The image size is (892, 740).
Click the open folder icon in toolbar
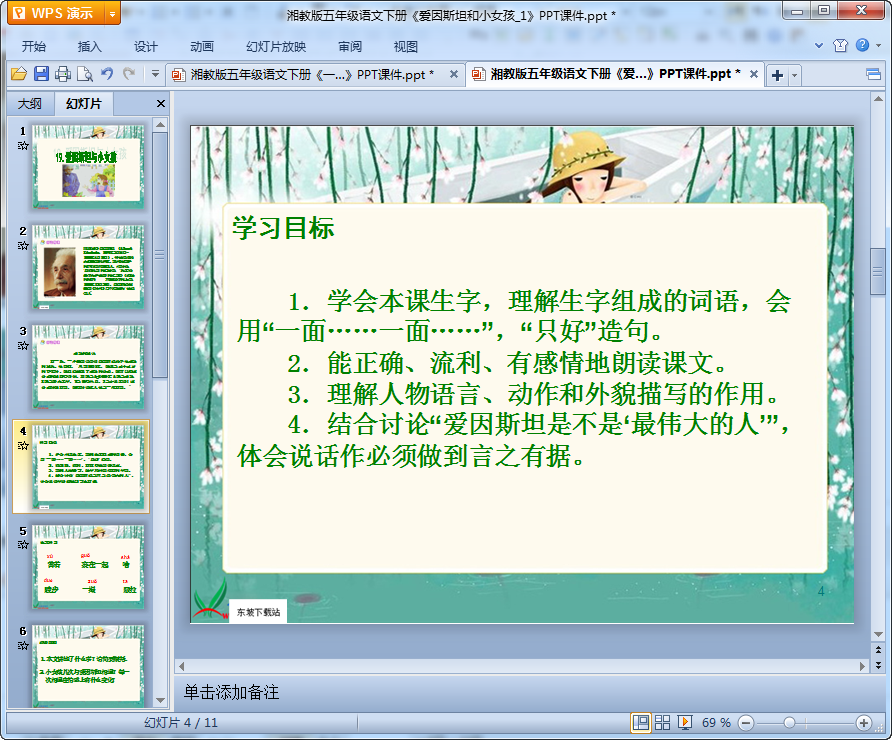(19, 74)
